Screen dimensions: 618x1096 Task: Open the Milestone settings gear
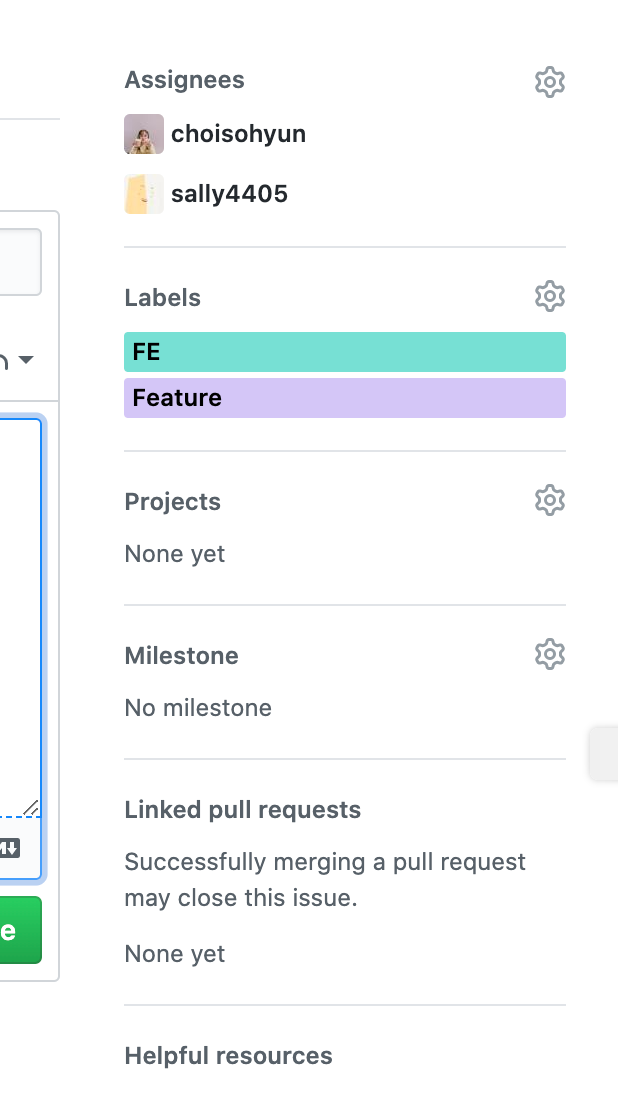[x=550, y=655]
